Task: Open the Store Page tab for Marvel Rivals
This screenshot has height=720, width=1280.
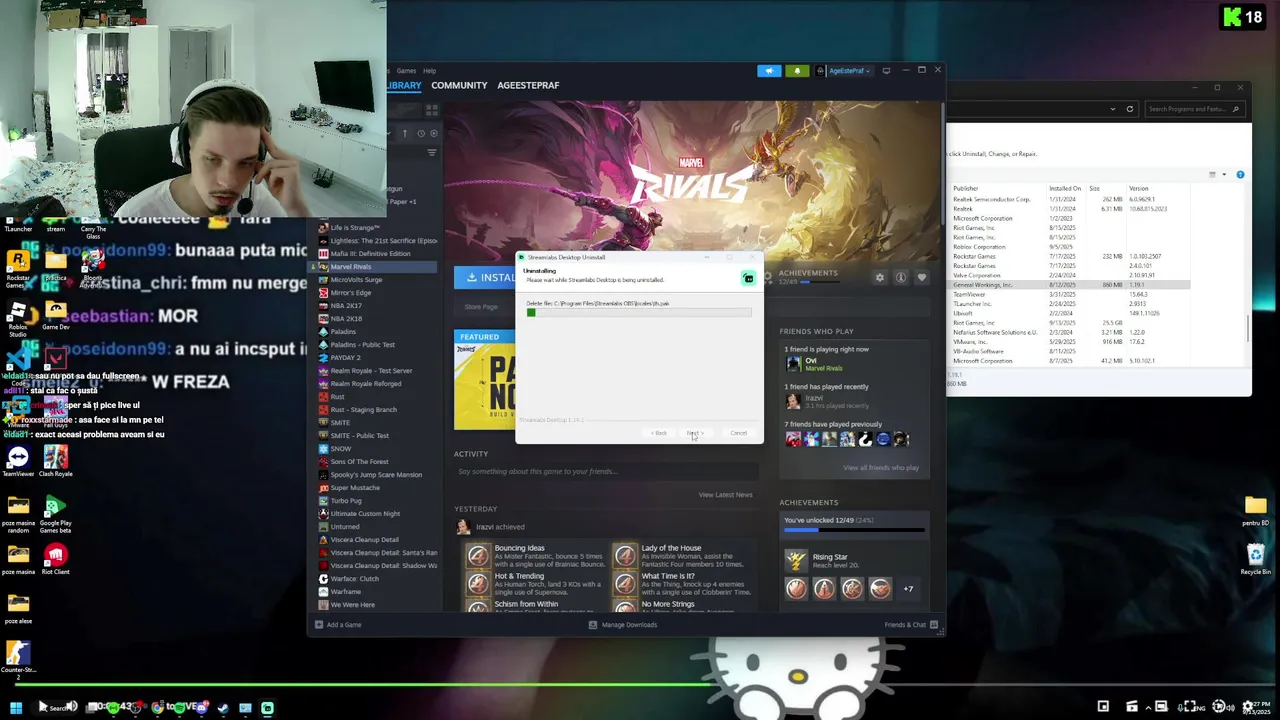Action: click(x=481, y=307)
